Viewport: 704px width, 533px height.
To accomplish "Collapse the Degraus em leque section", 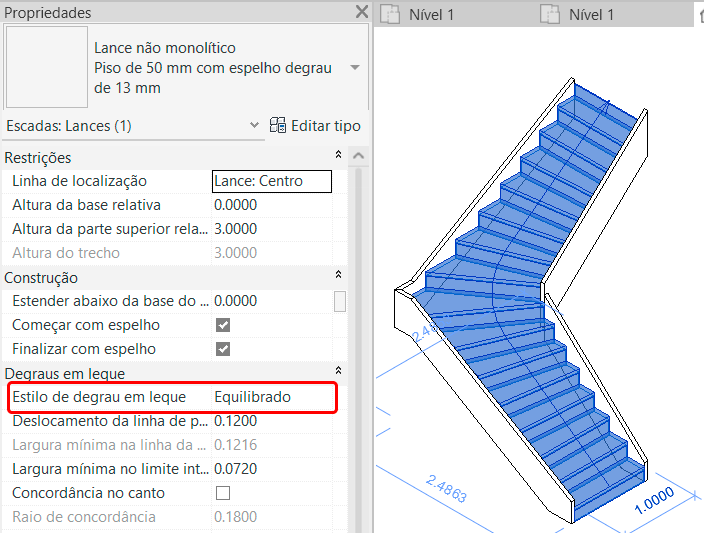I will tap(338, 373).
